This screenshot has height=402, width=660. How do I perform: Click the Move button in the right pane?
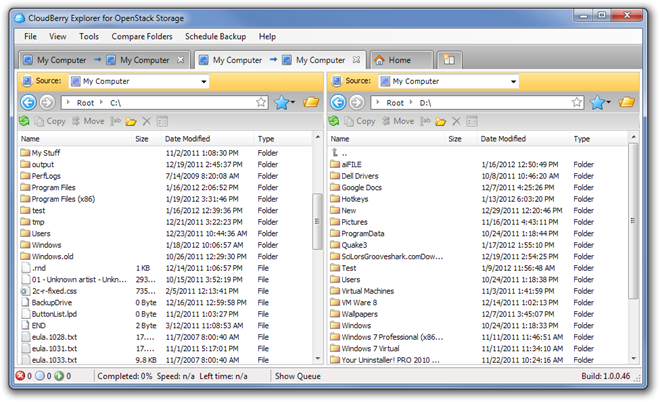398,121
